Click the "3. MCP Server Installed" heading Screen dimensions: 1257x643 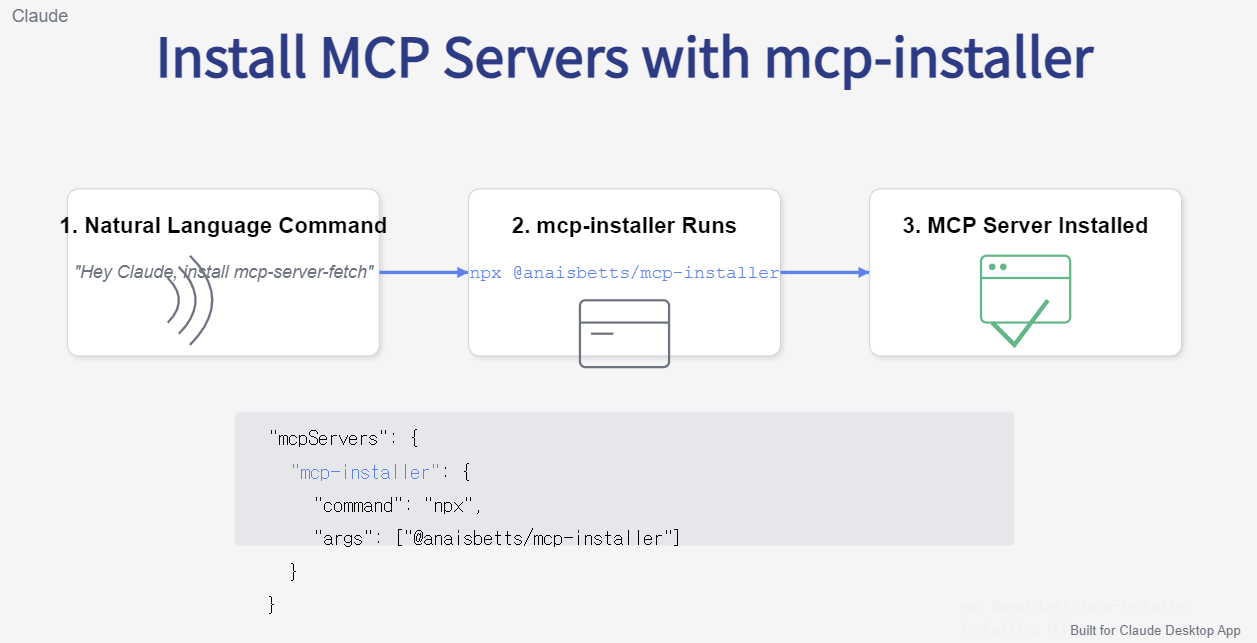pos(1025,226)
